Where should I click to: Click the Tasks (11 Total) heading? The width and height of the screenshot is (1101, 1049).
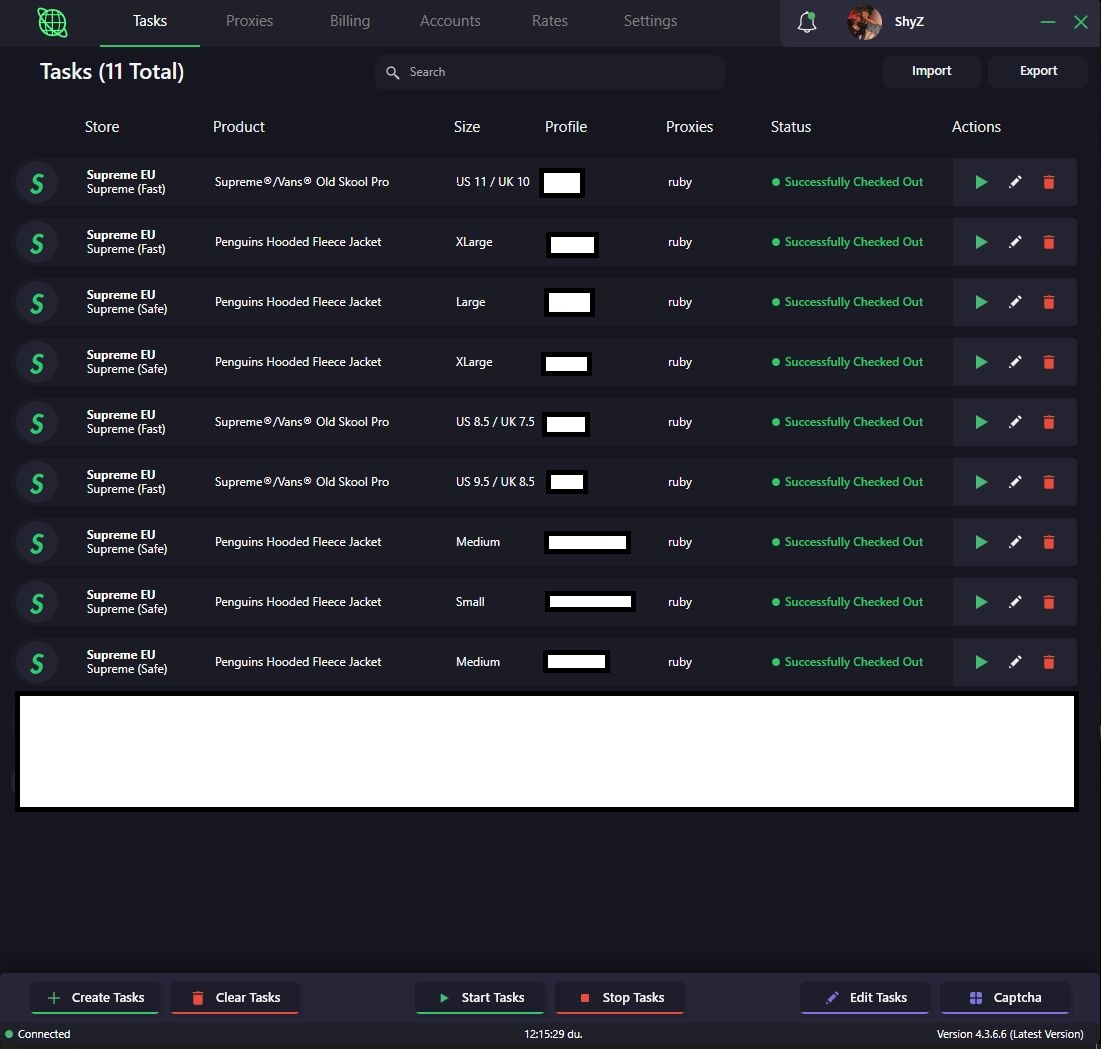pos(112,72)
